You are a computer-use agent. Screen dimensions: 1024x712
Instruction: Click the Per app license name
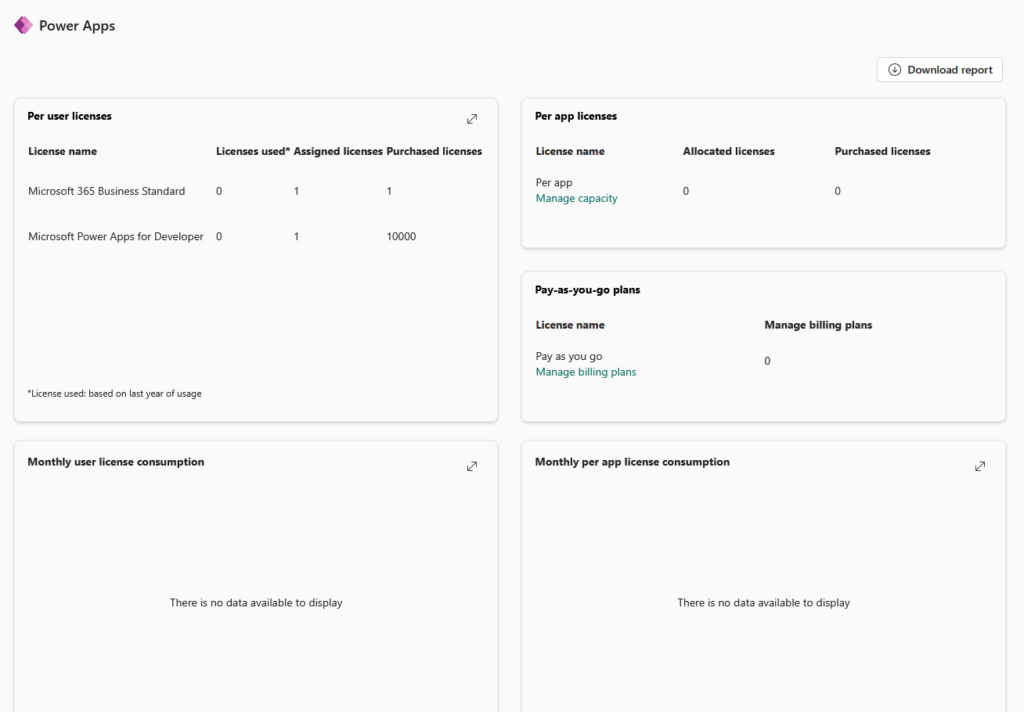[554, 183]
